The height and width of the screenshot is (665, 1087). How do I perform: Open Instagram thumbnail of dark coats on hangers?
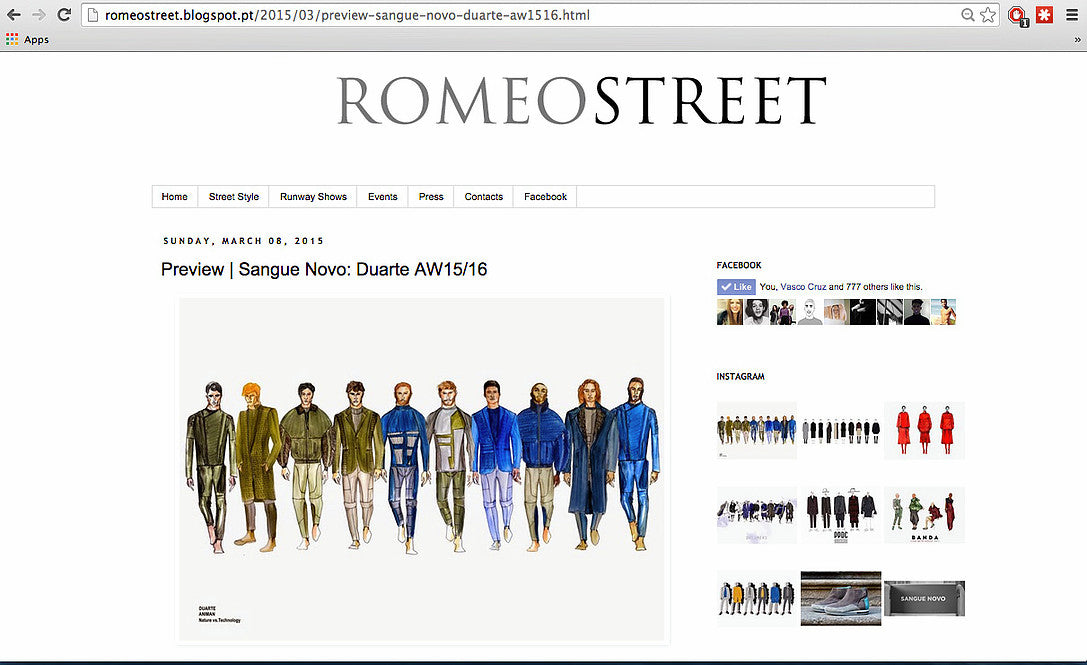point(841,515)
